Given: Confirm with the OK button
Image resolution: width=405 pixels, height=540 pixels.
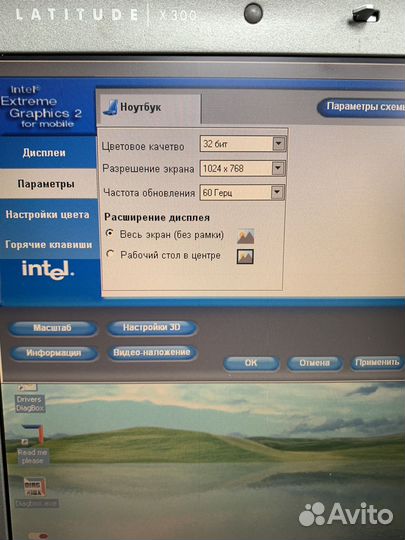Looking at the screenshot, I should 251,363.
